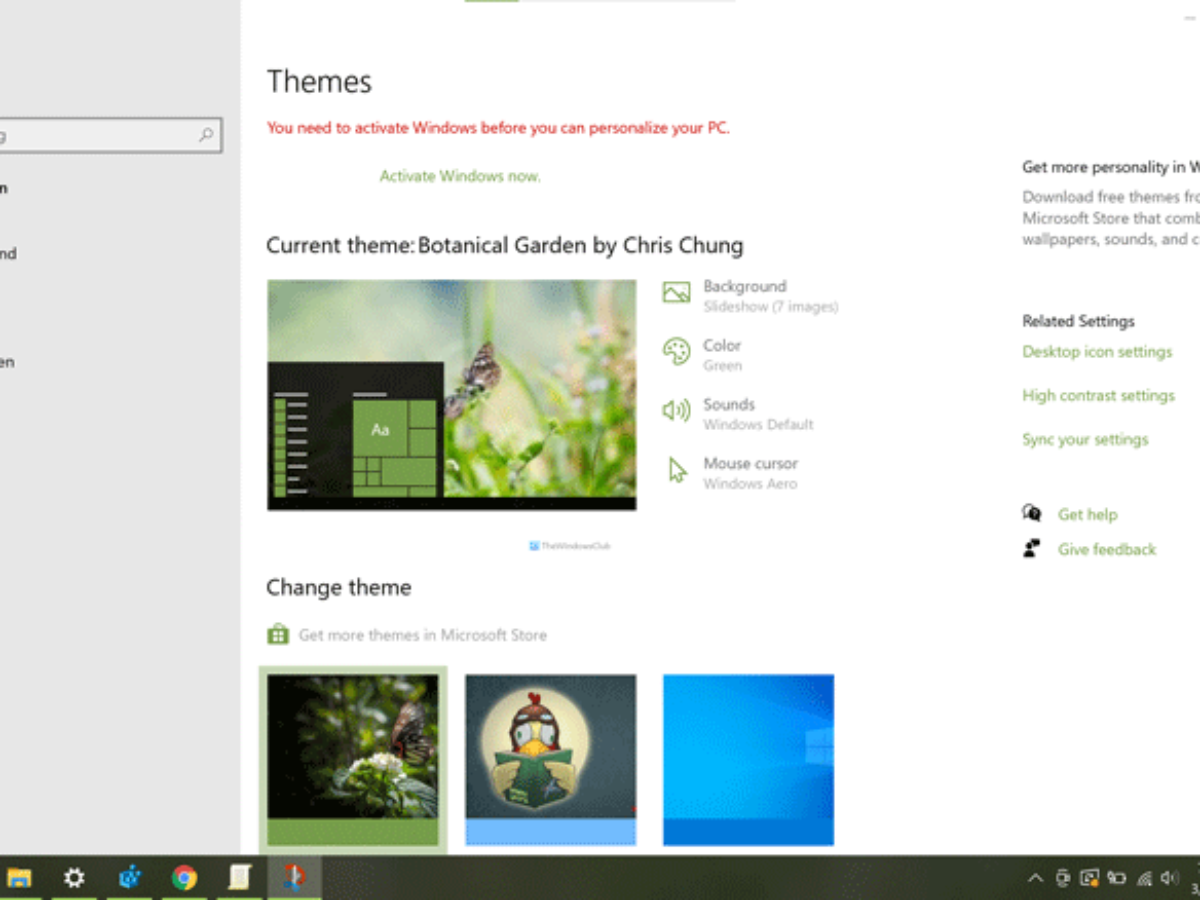Viewport: 1200px width, 900px height.
Task: Click the Mouse cursor option label
Action: [x=751, y=463]
